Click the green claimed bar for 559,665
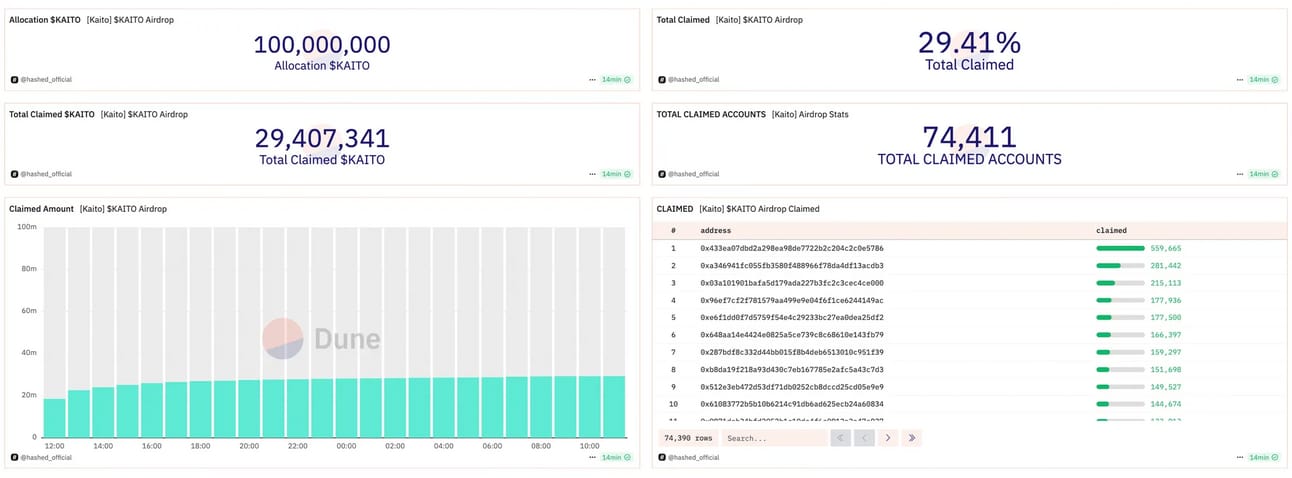The height and width of the screenshot is (478, 1292). (x=1120, y=248)
